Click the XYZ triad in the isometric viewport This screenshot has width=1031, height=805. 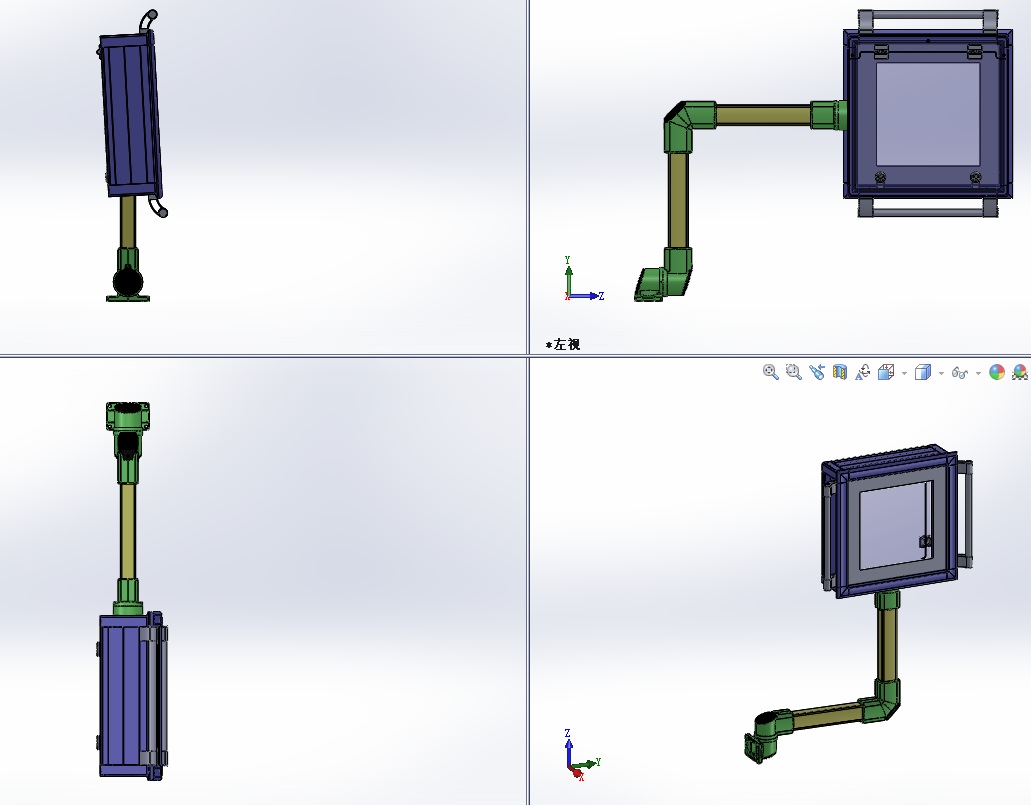coord(583,755)
